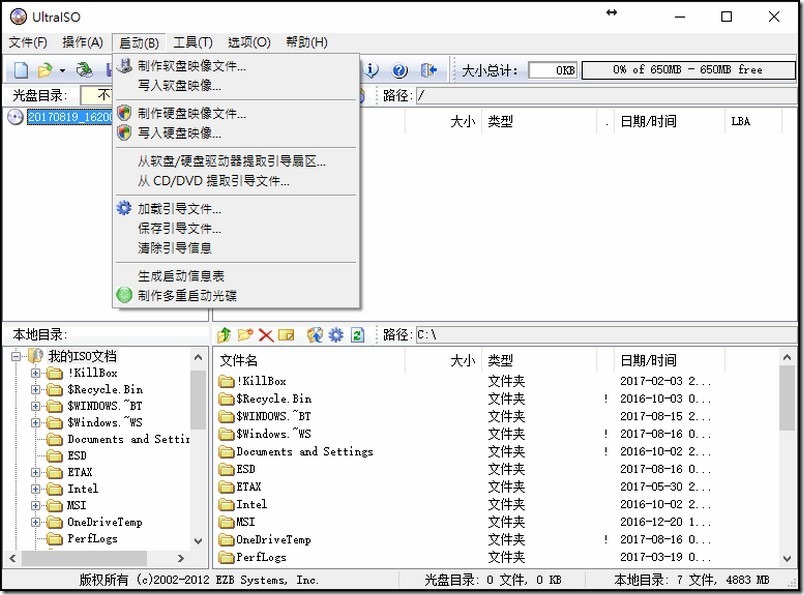Choose 保存引导文件... from the menu
Screen dimensions: 804x595
(x=236, y=228)
